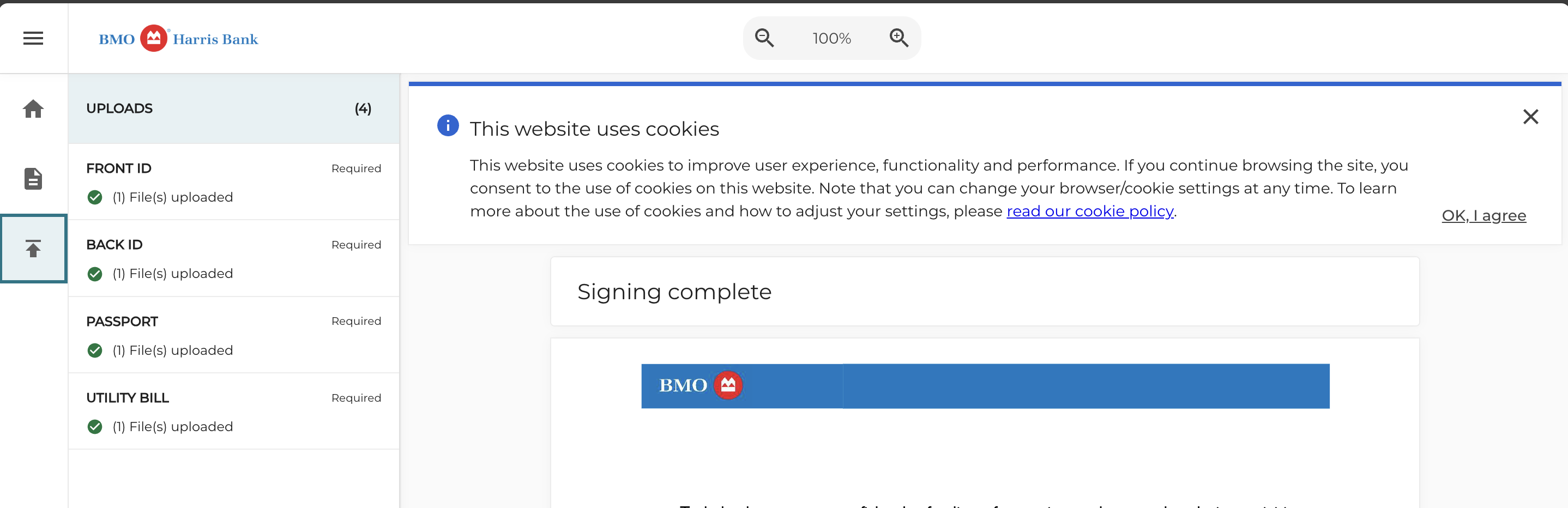Click the Back ID green checkmark
The height and width of the screenshot is (508, 1568).
95,274
